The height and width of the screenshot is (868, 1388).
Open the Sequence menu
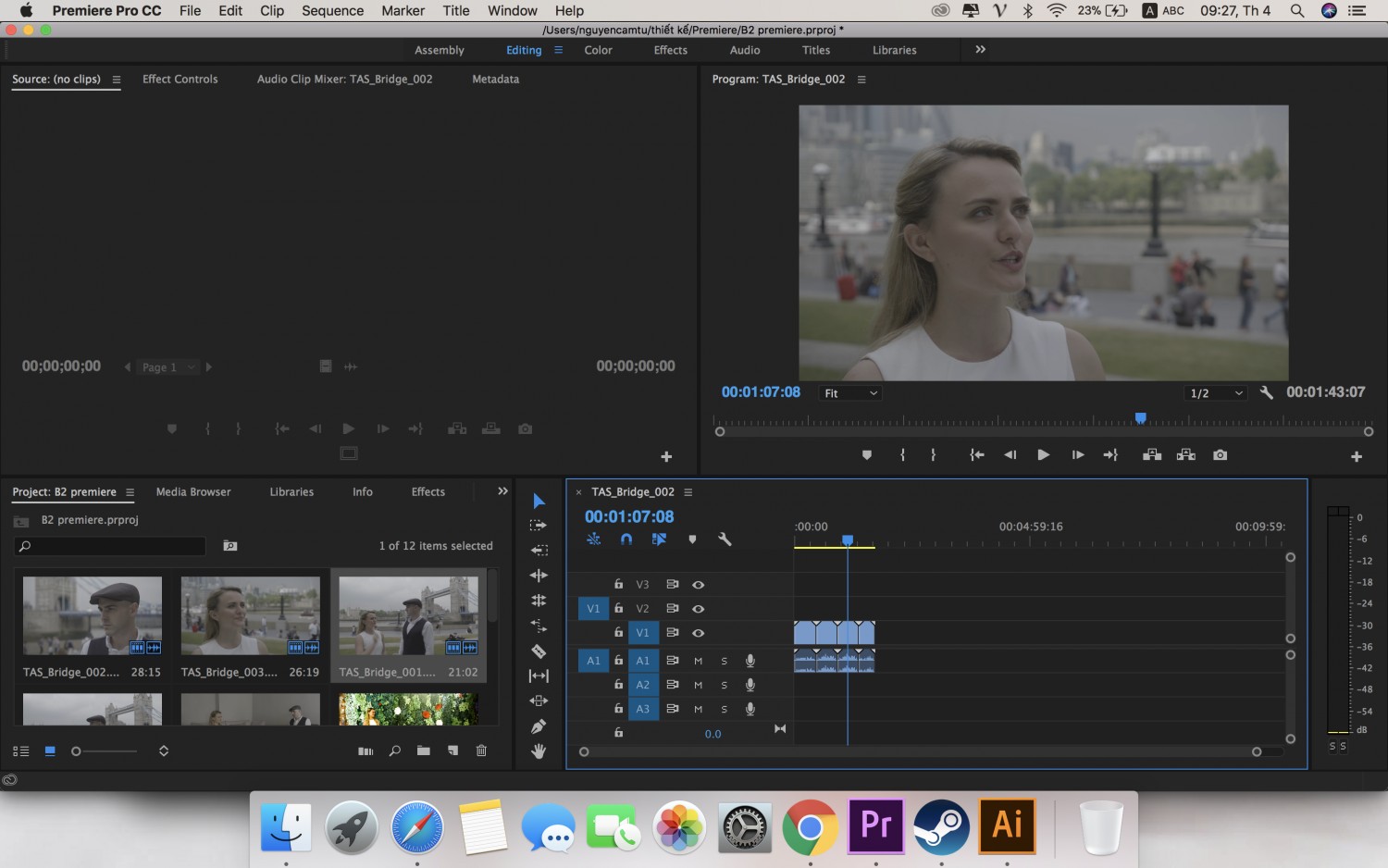pos(332,11)
